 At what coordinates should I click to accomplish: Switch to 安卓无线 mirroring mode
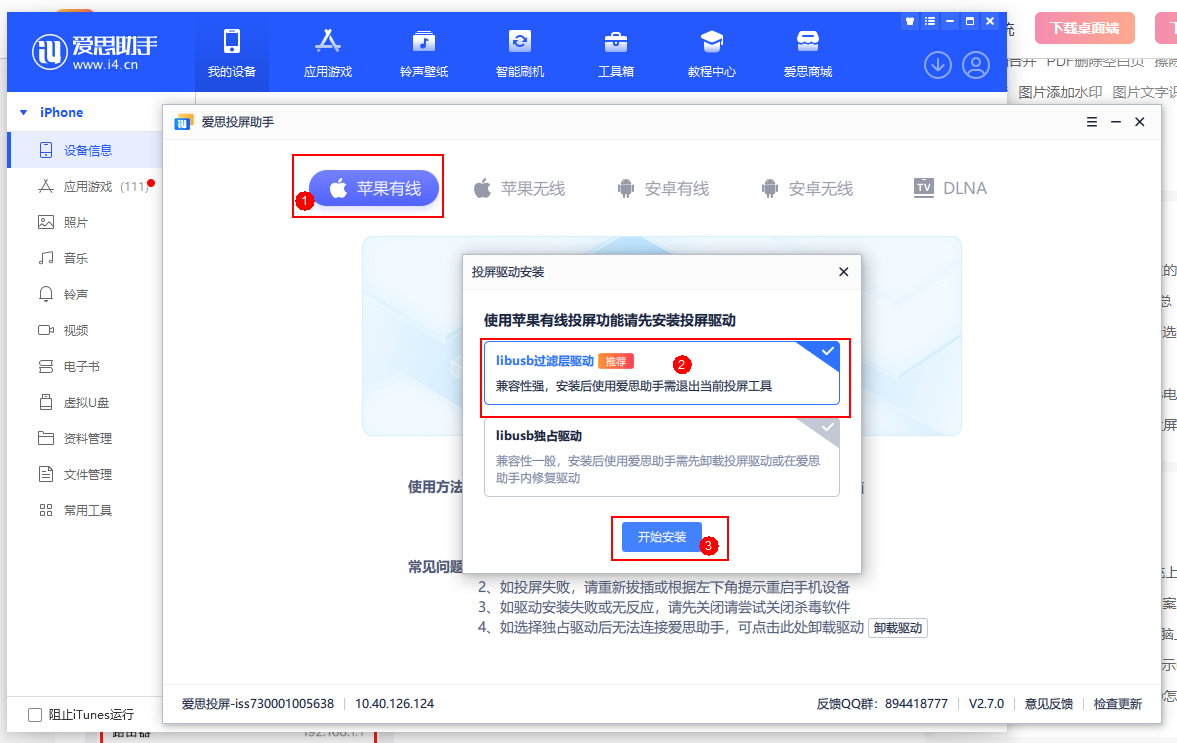coord(807,188)
